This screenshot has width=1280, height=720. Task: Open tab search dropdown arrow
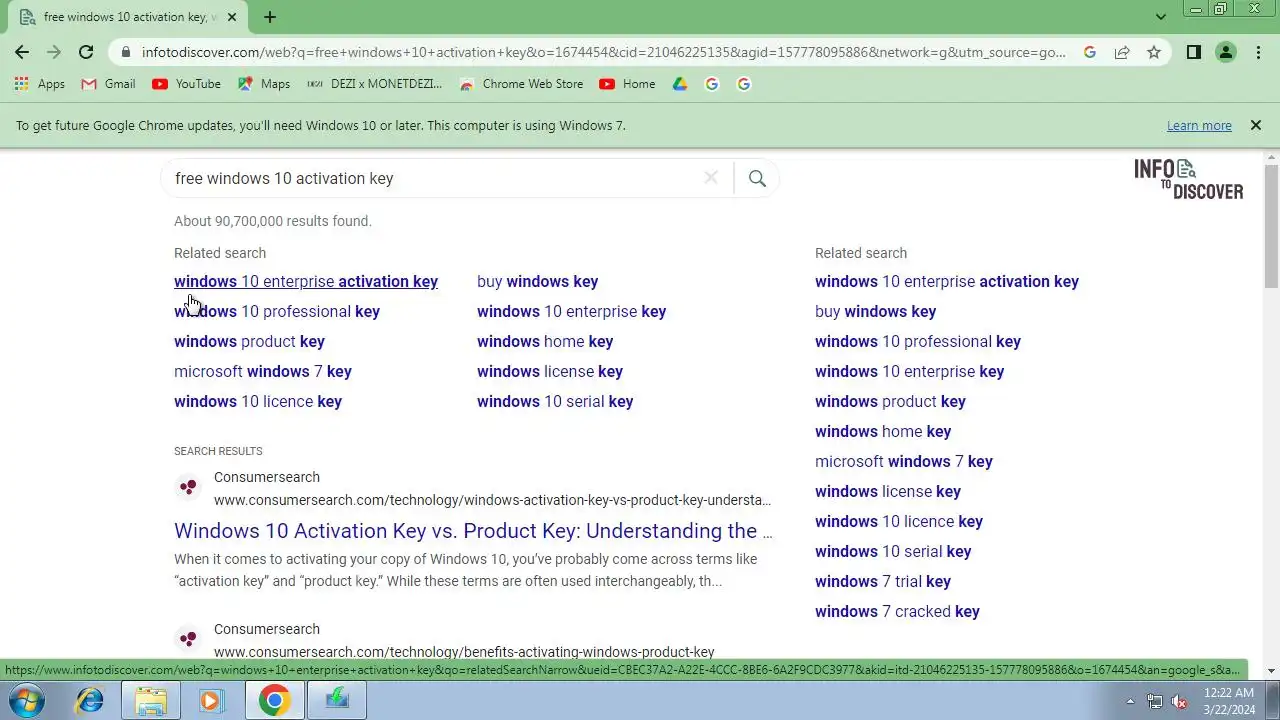pyautogui.click(x=1160, y=17)
